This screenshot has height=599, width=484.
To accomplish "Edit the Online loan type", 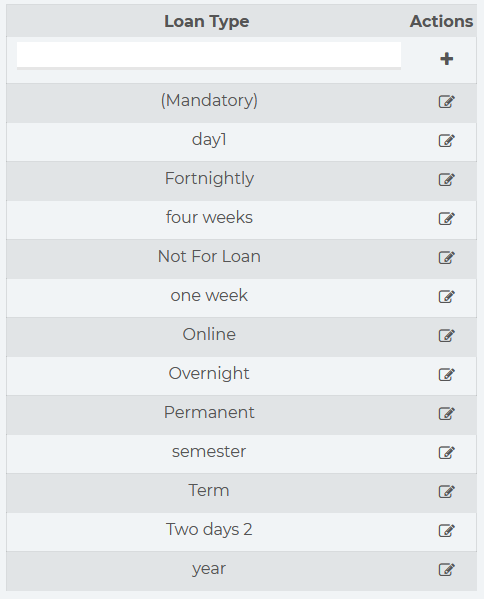I will click(446, 335).
